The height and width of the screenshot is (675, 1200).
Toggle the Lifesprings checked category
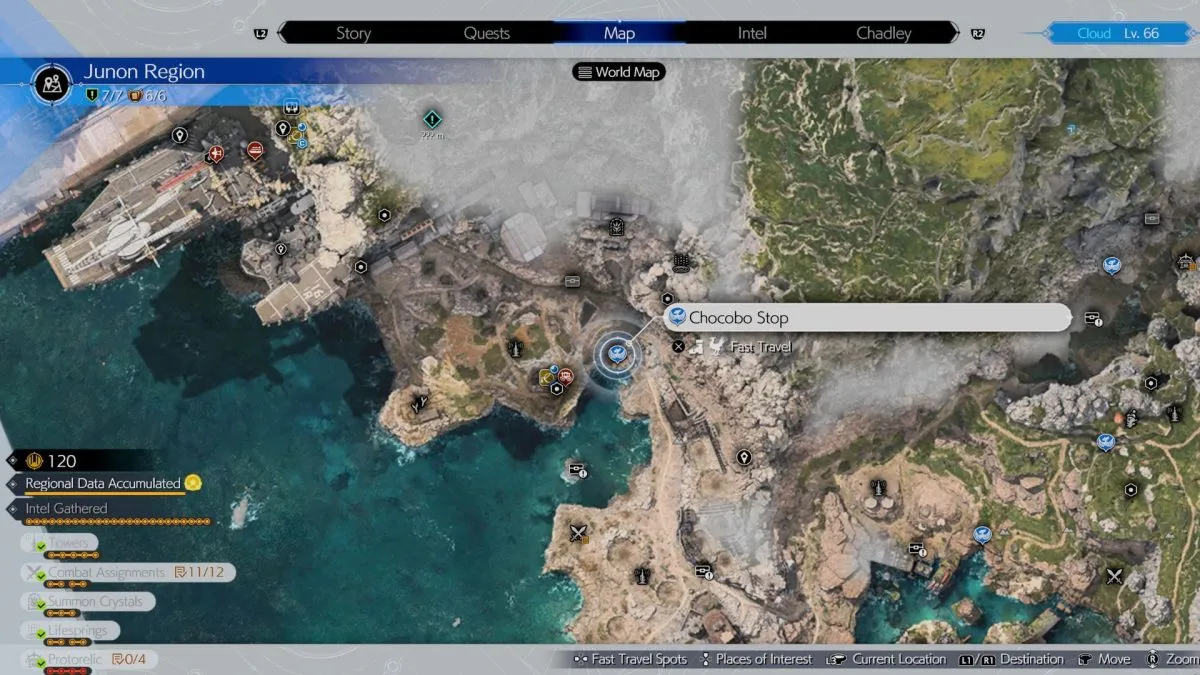(70, 631)
